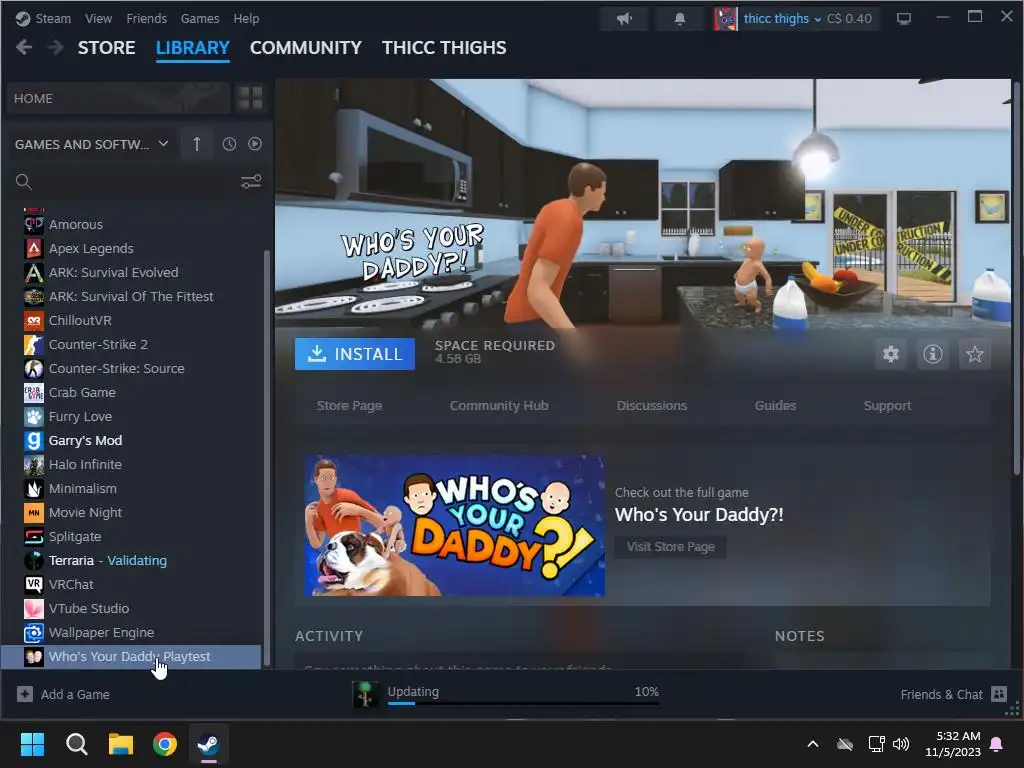Open File Explorer from the taskbar
Screen dimensions: 1024x768
tap(121, 744)
